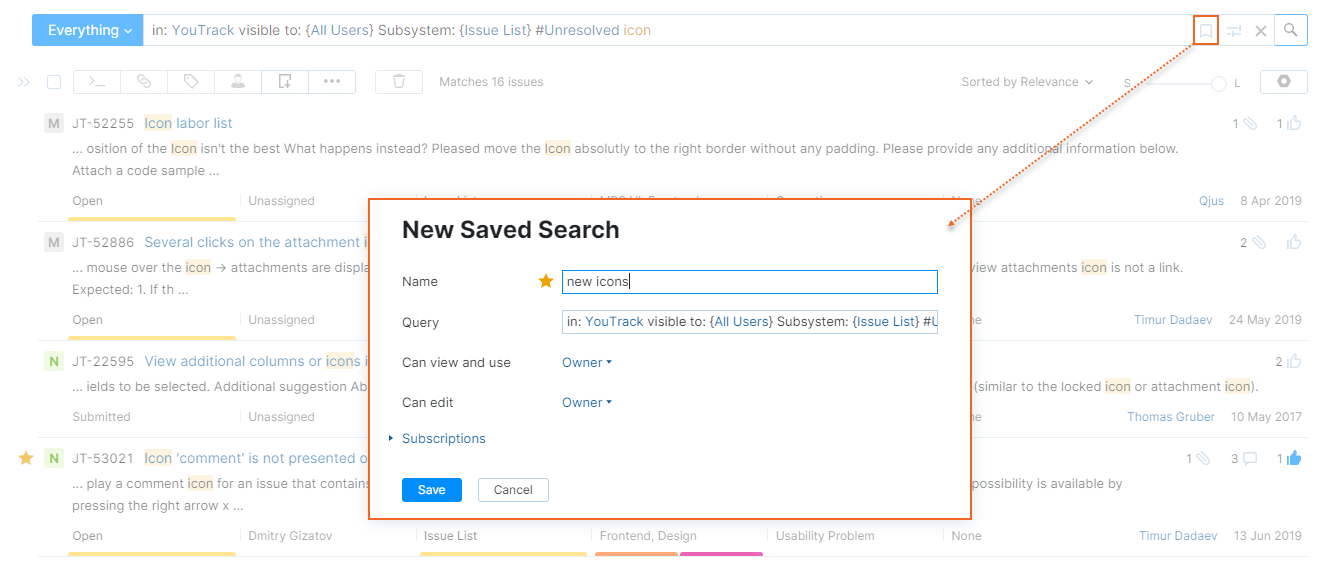
Task: Click the assignee person toolbar icon
Action: point(238,82)
